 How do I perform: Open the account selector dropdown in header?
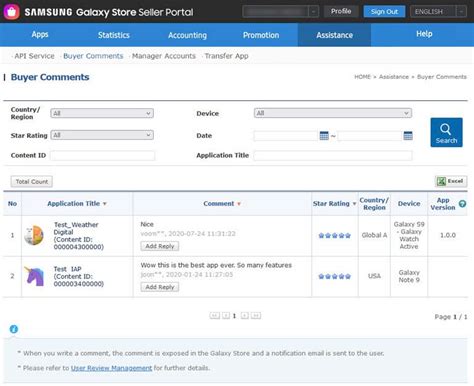pos(281,12)
